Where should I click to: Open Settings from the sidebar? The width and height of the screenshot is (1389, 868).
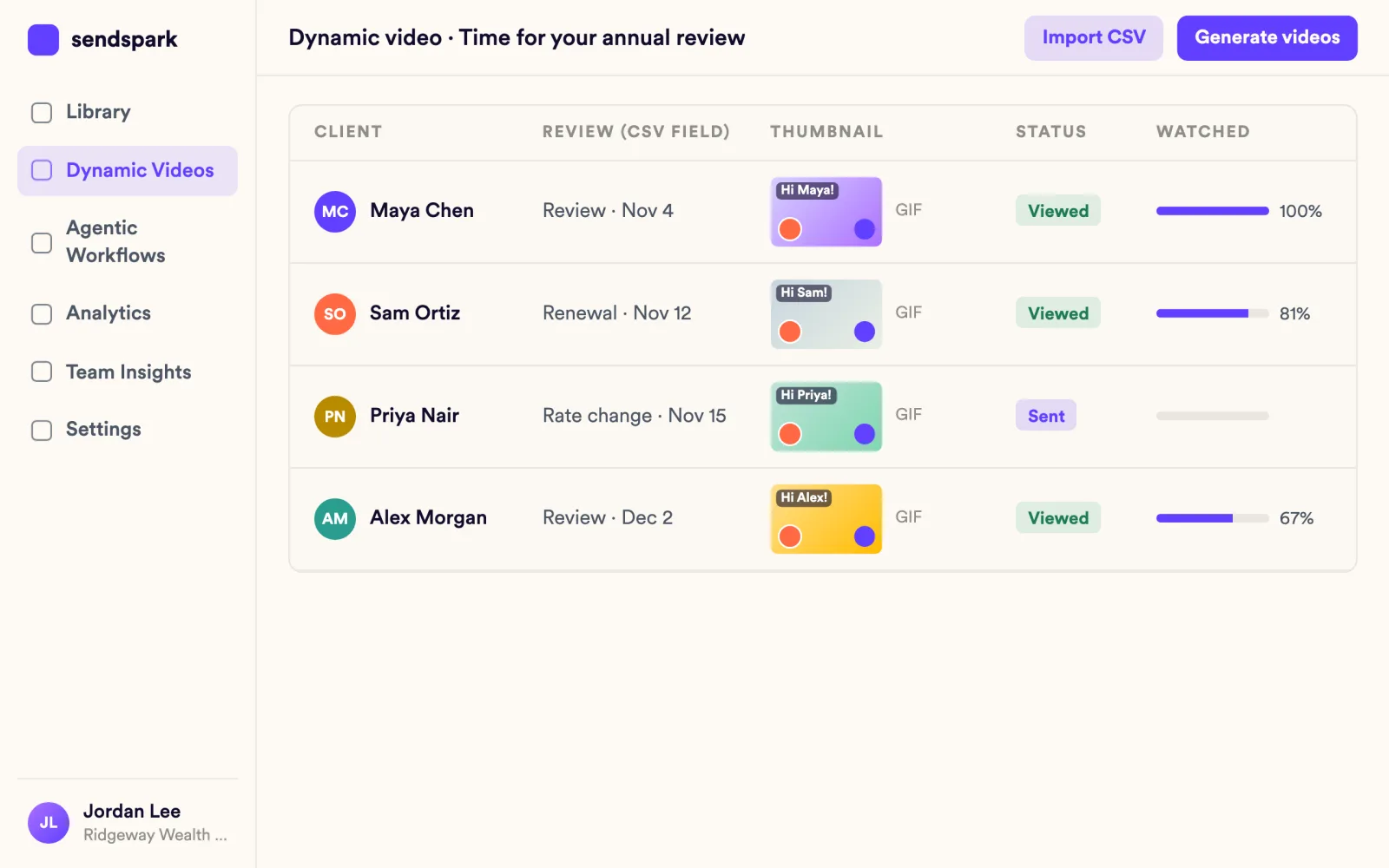tap(128, 430)
